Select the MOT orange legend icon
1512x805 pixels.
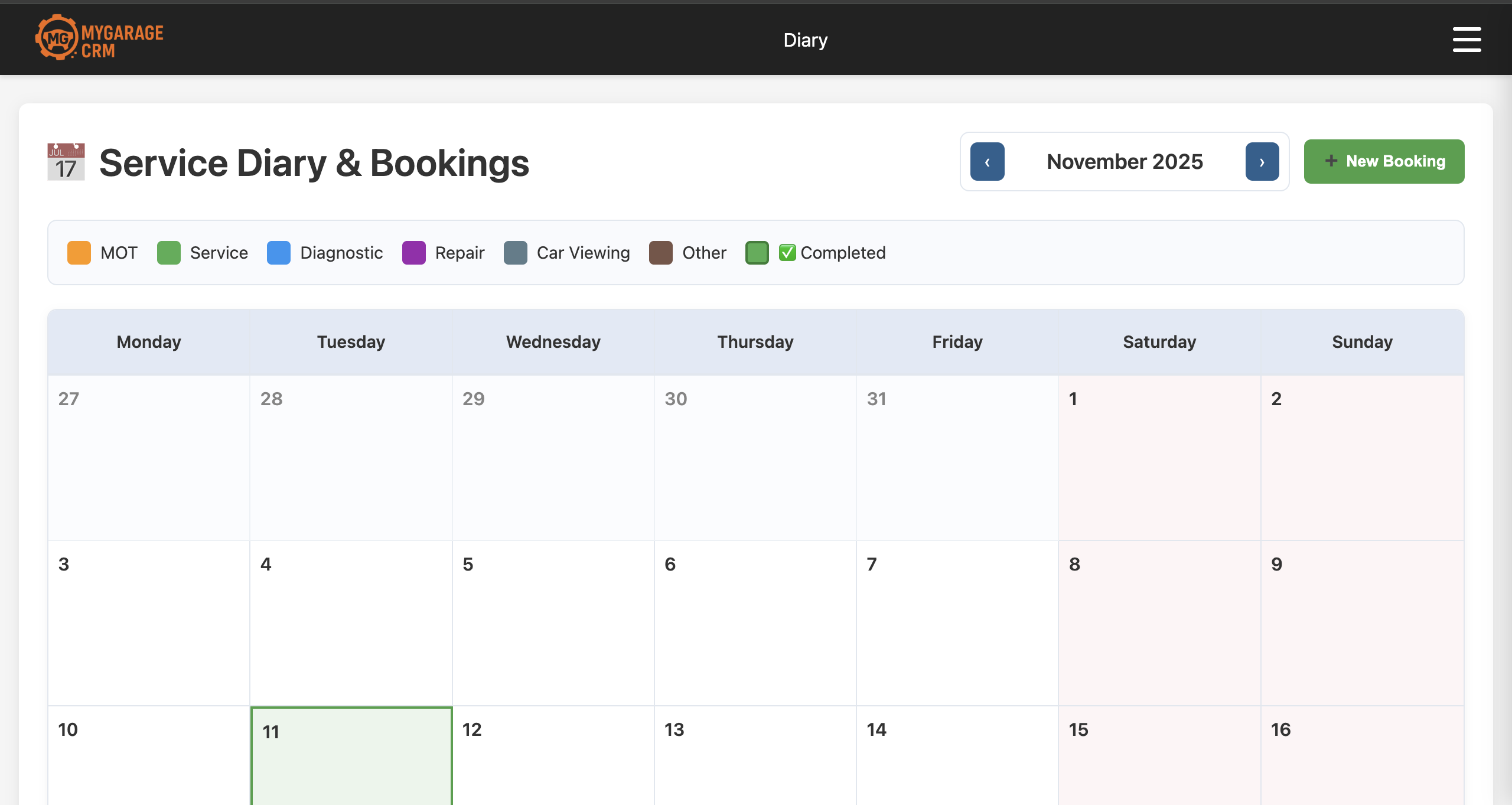(x=79, y=252)
